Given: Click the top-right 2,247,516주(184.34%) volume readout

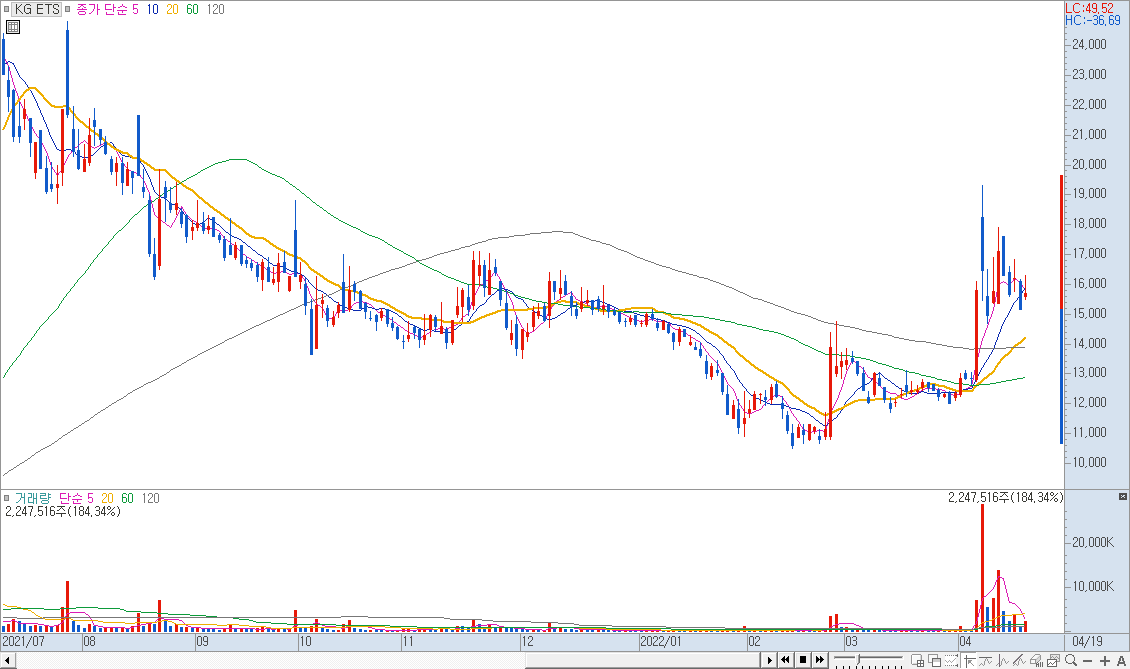Looking at the screenshot, I should tap(1005, 497).
